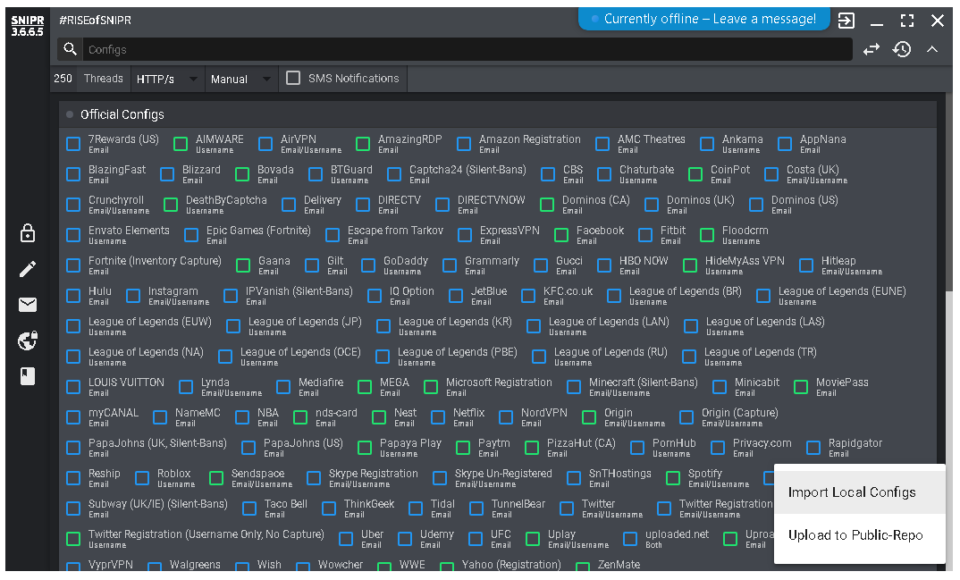960x580 pixels.
Task: Uncheck the Facebook config checkbox
Action: coord(561,235)
